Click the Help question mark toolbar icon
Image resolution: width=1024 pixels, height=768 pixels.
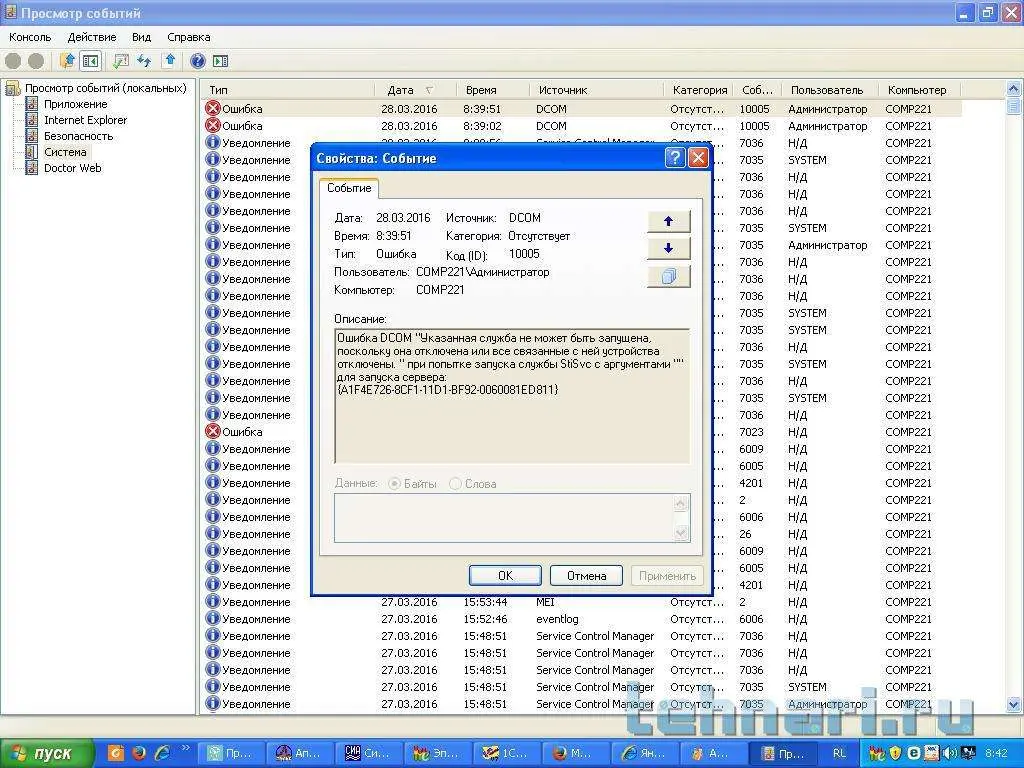(x=197, y=61)
